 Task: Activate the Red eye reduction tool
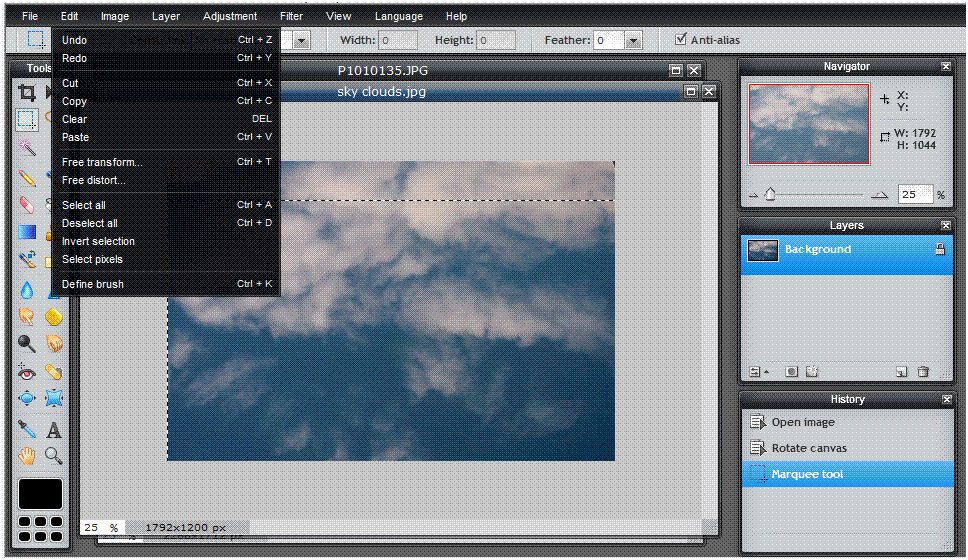point(27,372)
